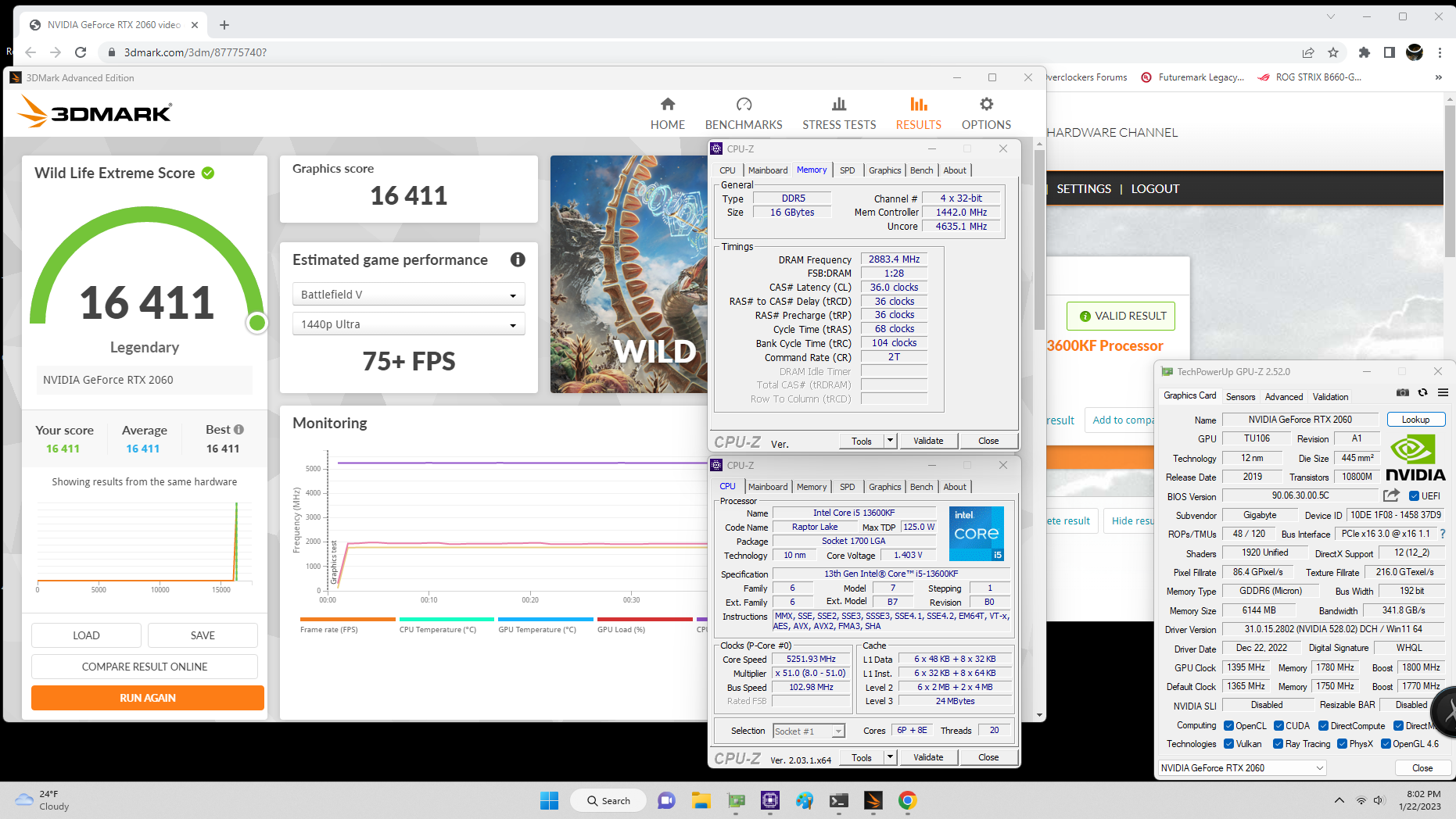The image size is (1456, 819).
Task: Bookmark this page with the star icon
Action: coord(1333,52)
